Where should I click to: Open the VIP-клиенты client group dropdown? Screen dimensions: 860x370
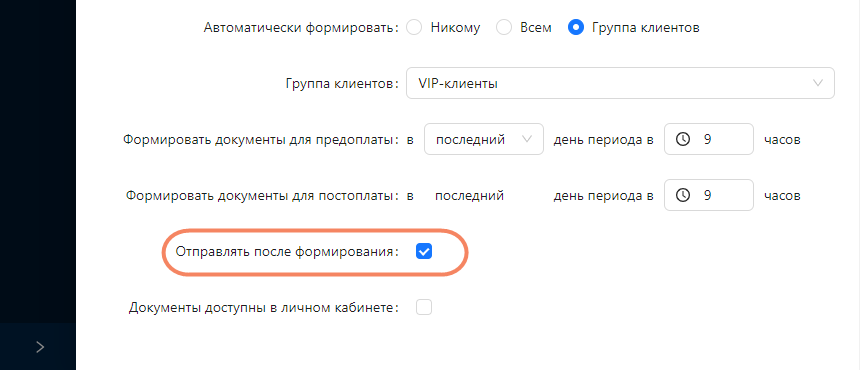620,83
